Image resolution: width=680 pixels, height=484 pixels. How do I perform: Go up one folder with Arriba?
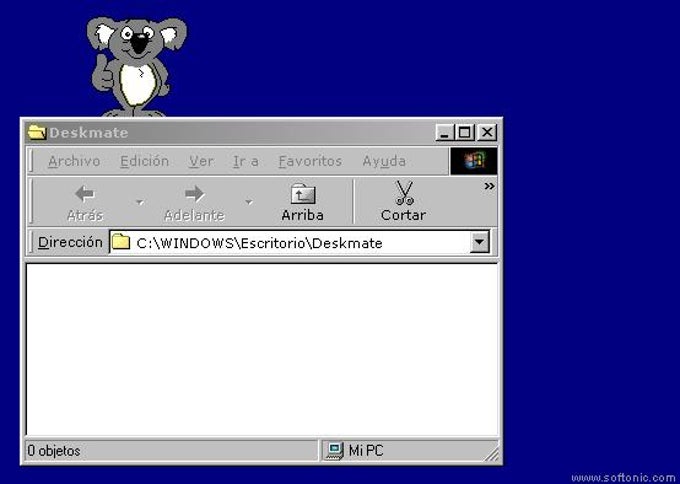pyautogui.click(x=303, y=203)
